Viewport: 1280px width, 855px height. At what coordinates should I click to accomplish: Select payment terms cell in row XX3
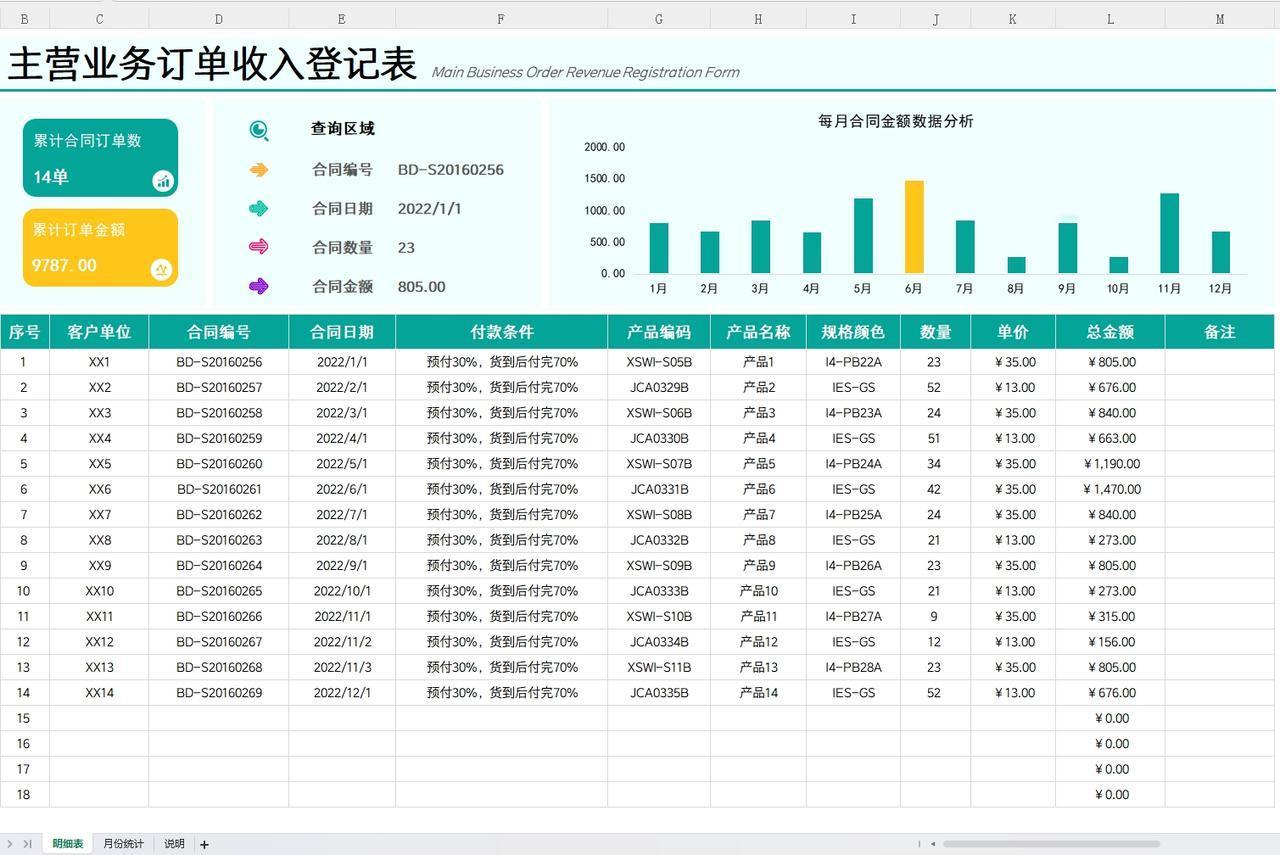point(501,413)
